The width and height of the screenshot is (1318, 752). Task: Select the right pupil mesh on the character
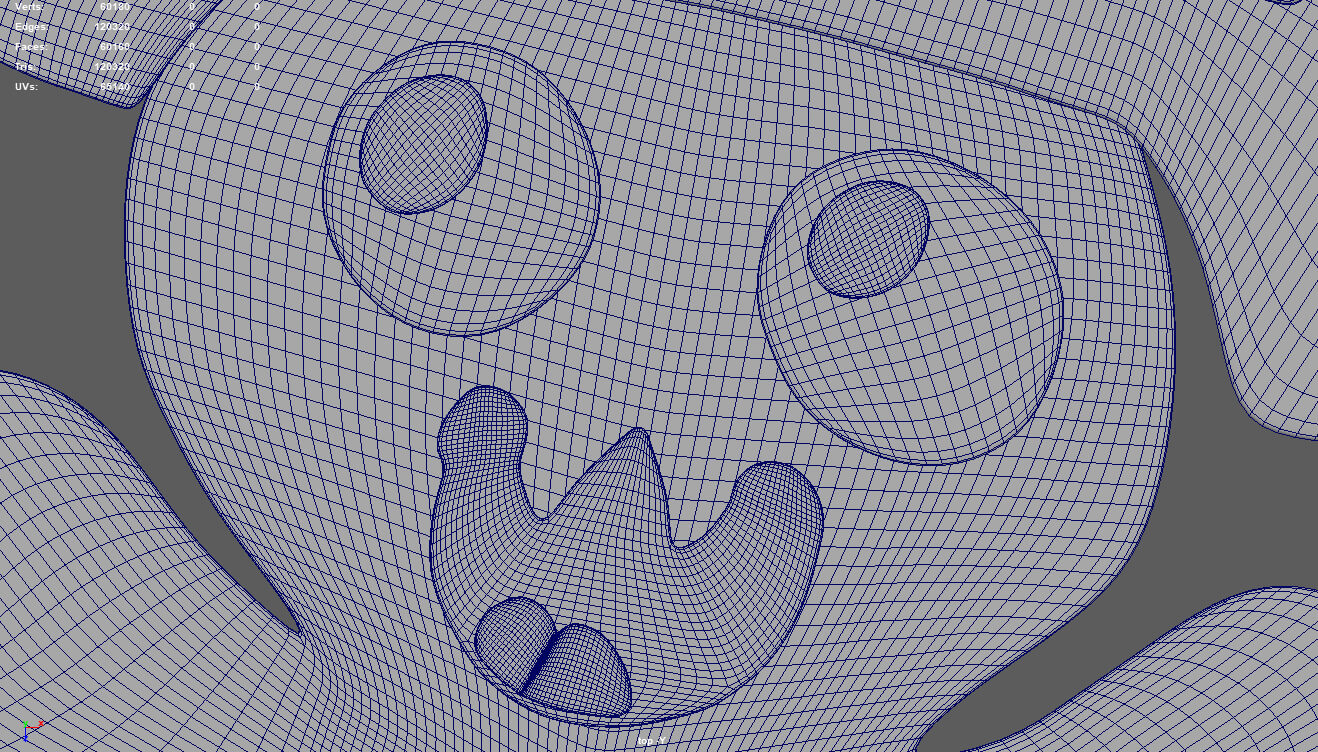(x=868, y=239)
